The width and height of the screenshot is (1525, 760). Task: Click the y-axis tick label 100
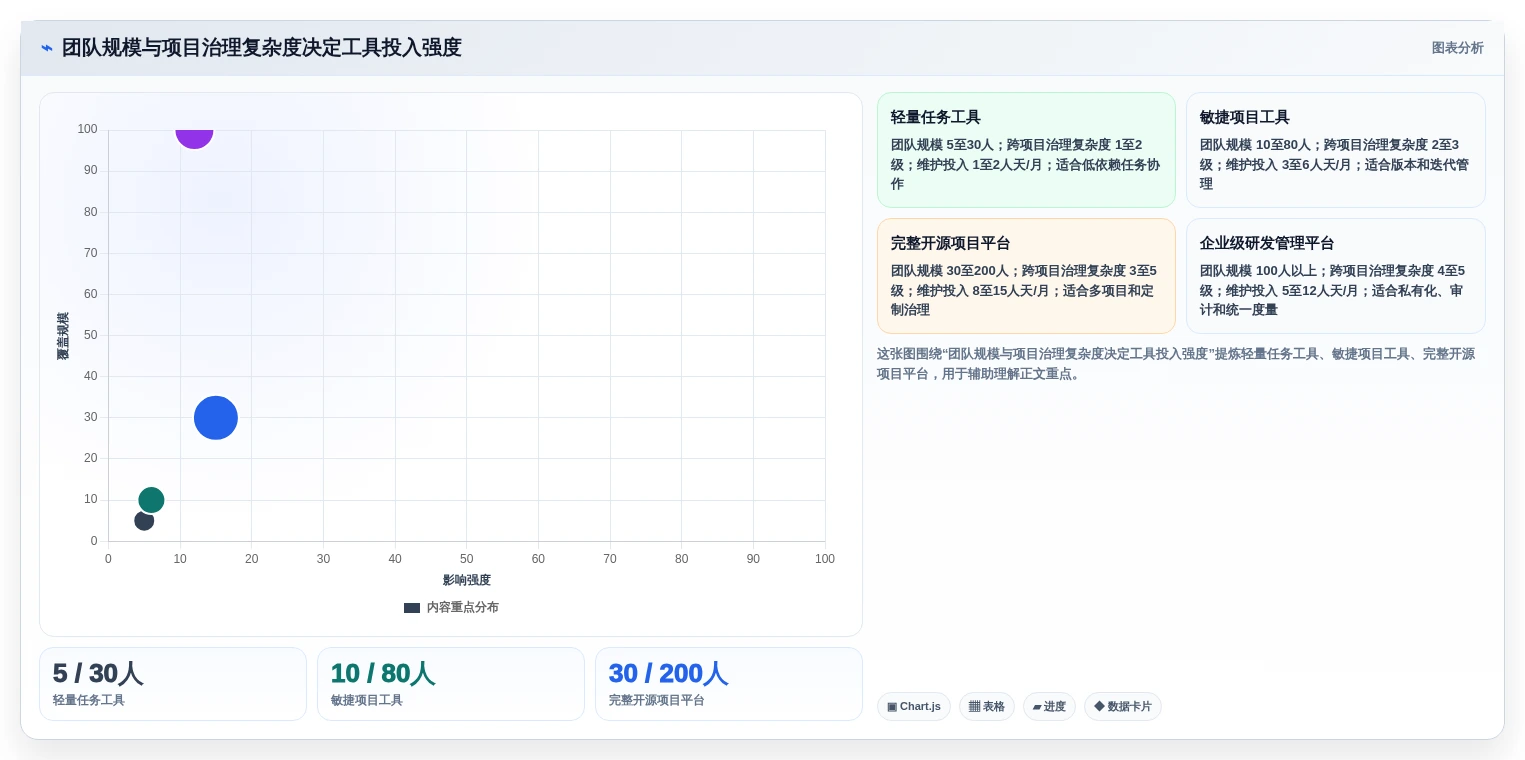click(88, 129)
